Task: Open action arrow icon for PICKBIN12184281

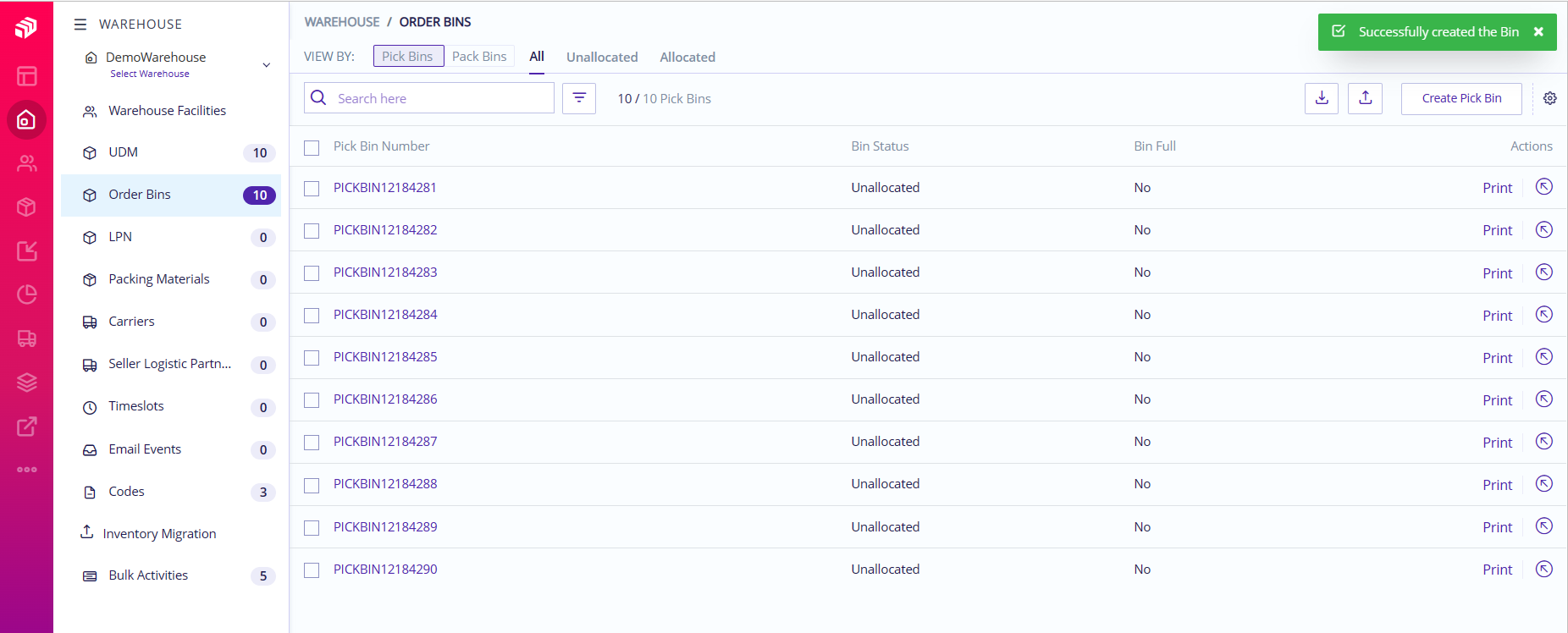Action: [1543, 187]
